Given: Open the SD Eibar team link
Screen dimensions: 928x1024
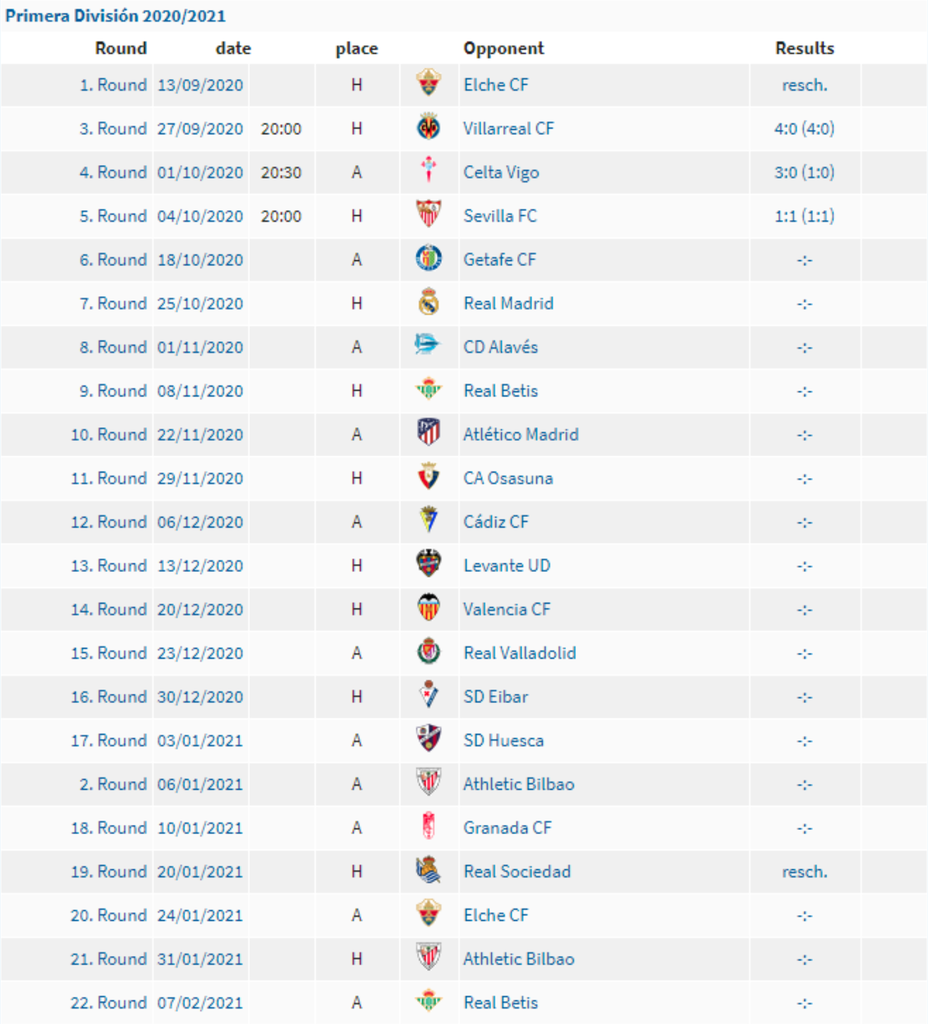Looking at the screenshot, I should pyautogui.click(x=495, y=696).
